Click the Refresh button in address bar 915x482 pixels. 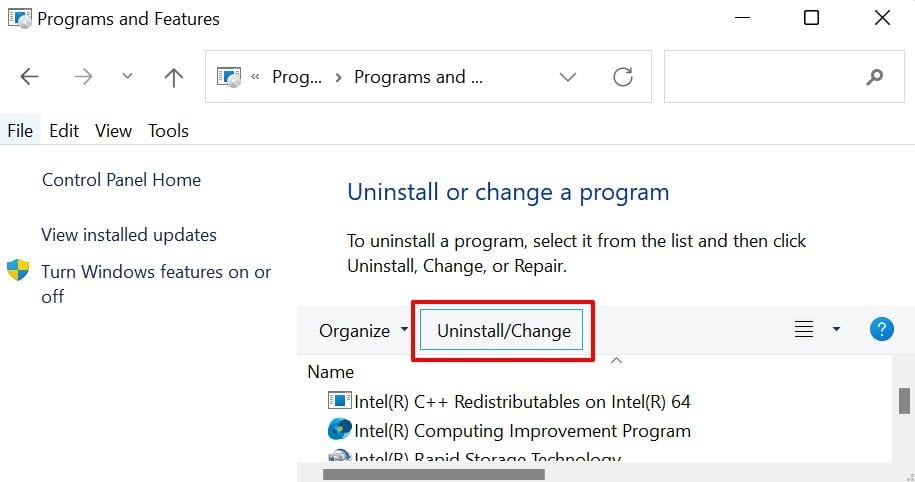point(623,77)
